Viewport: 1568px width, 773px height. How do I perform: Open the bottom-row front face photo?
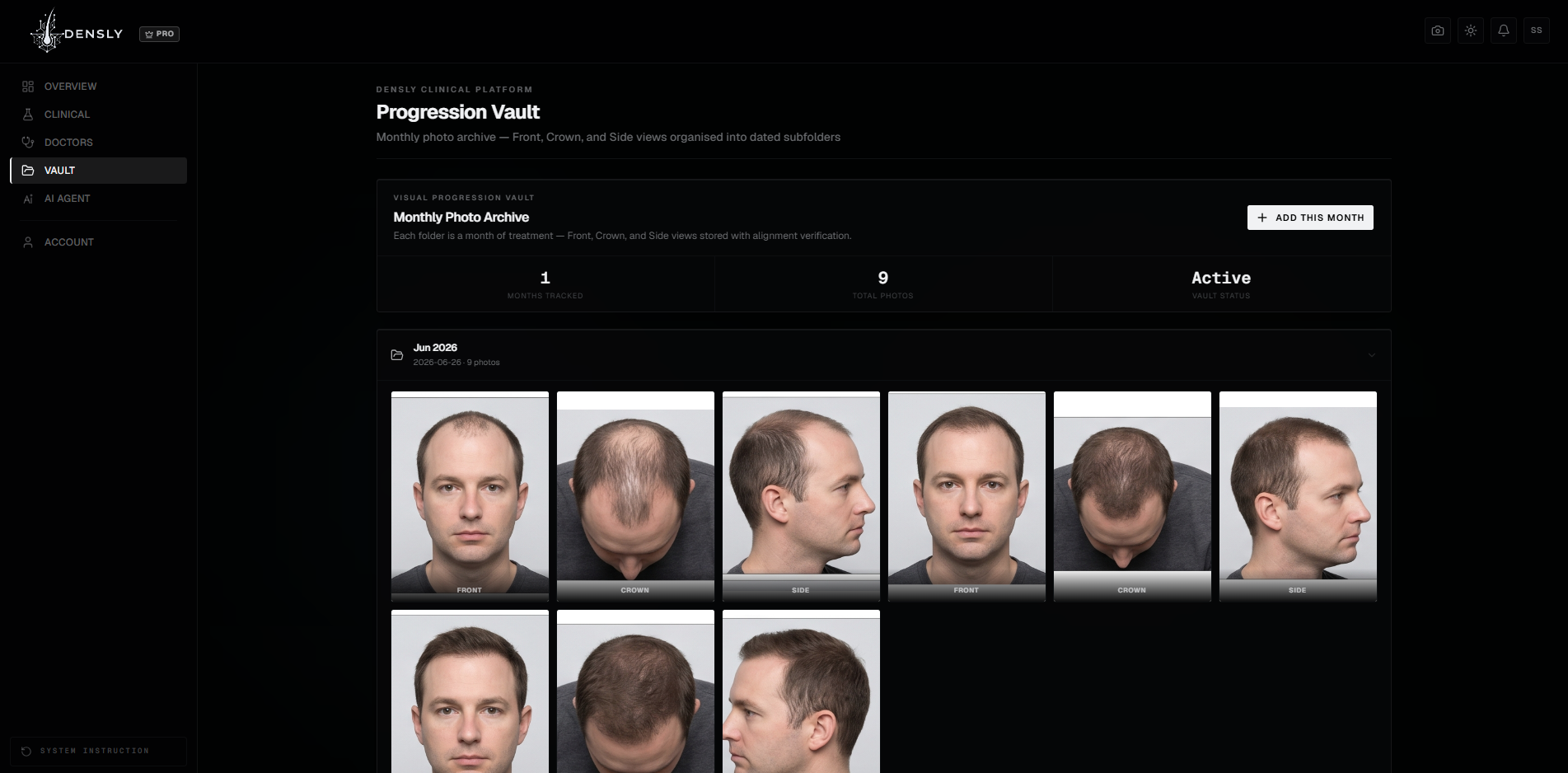point(470,691)
